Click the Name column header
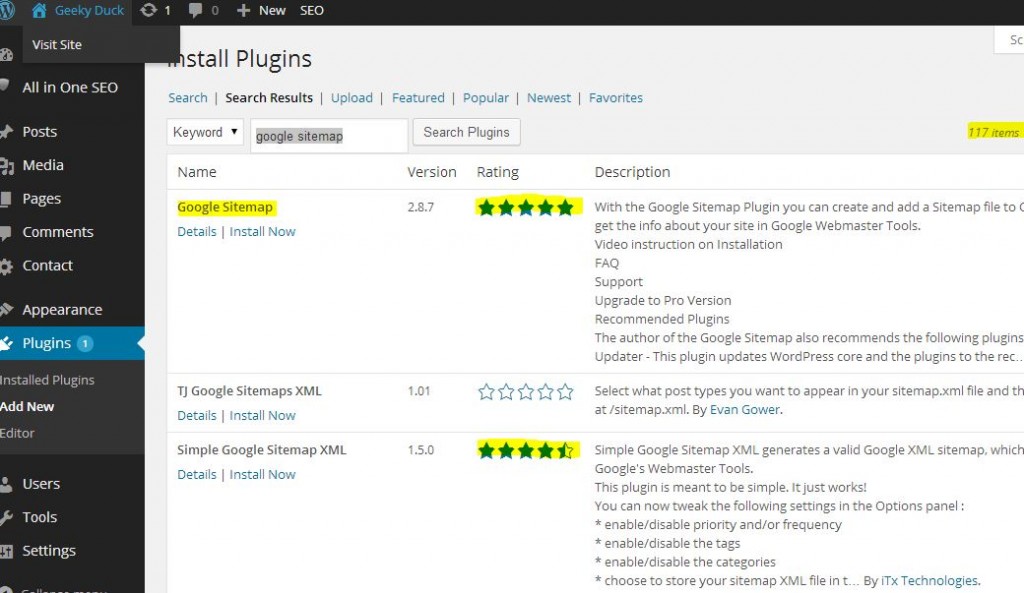Image resolution: width=1024 pixels, height=593 pixels. (x=197, y=172)
